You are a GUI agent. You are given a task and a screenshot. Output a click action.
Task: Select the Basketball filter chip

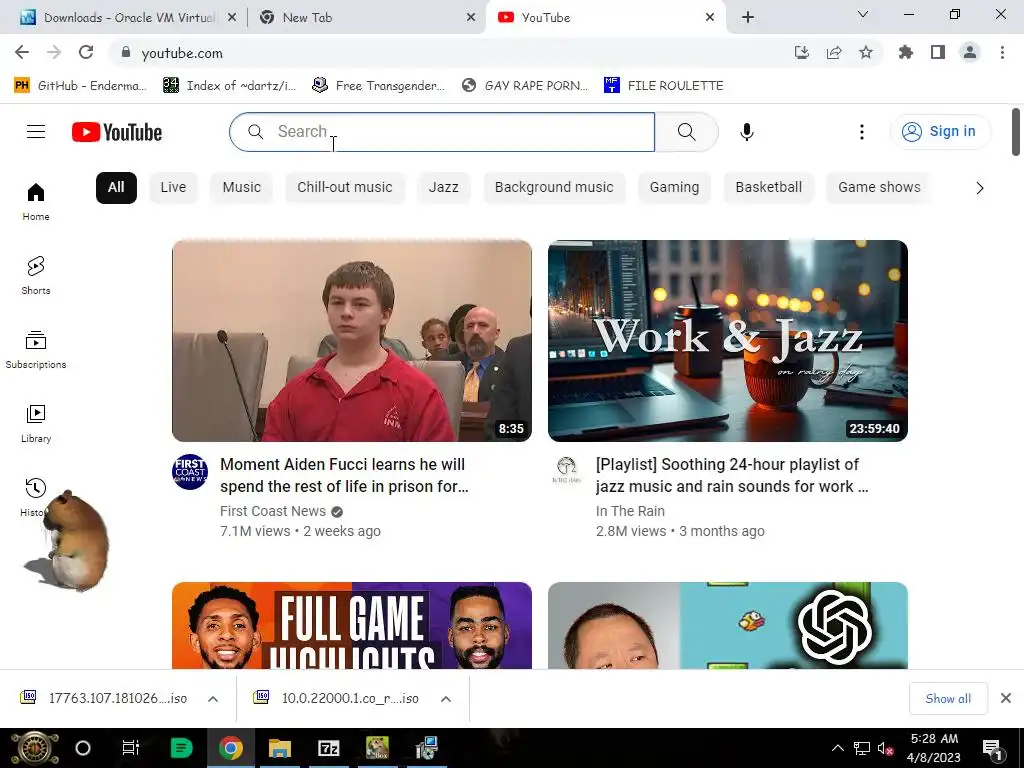pyautogui.click(x=769, y=187)
